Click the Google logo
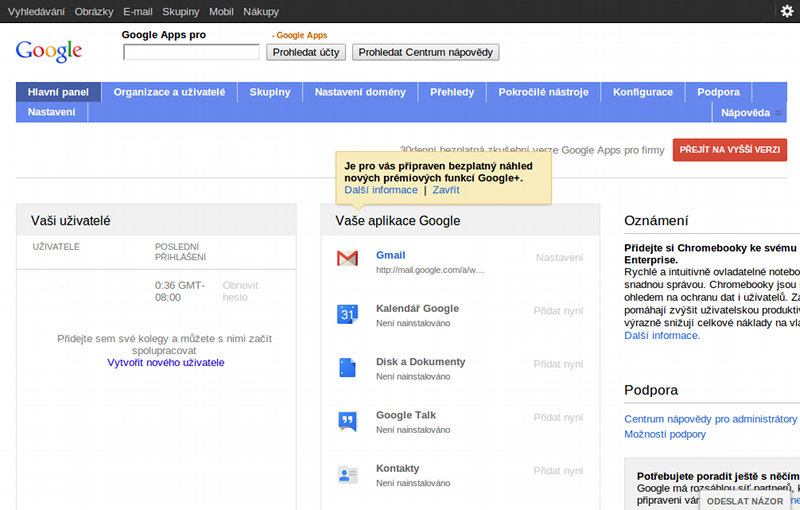The width and height of the screenshot is (800, 510). [x=48, y=51]
